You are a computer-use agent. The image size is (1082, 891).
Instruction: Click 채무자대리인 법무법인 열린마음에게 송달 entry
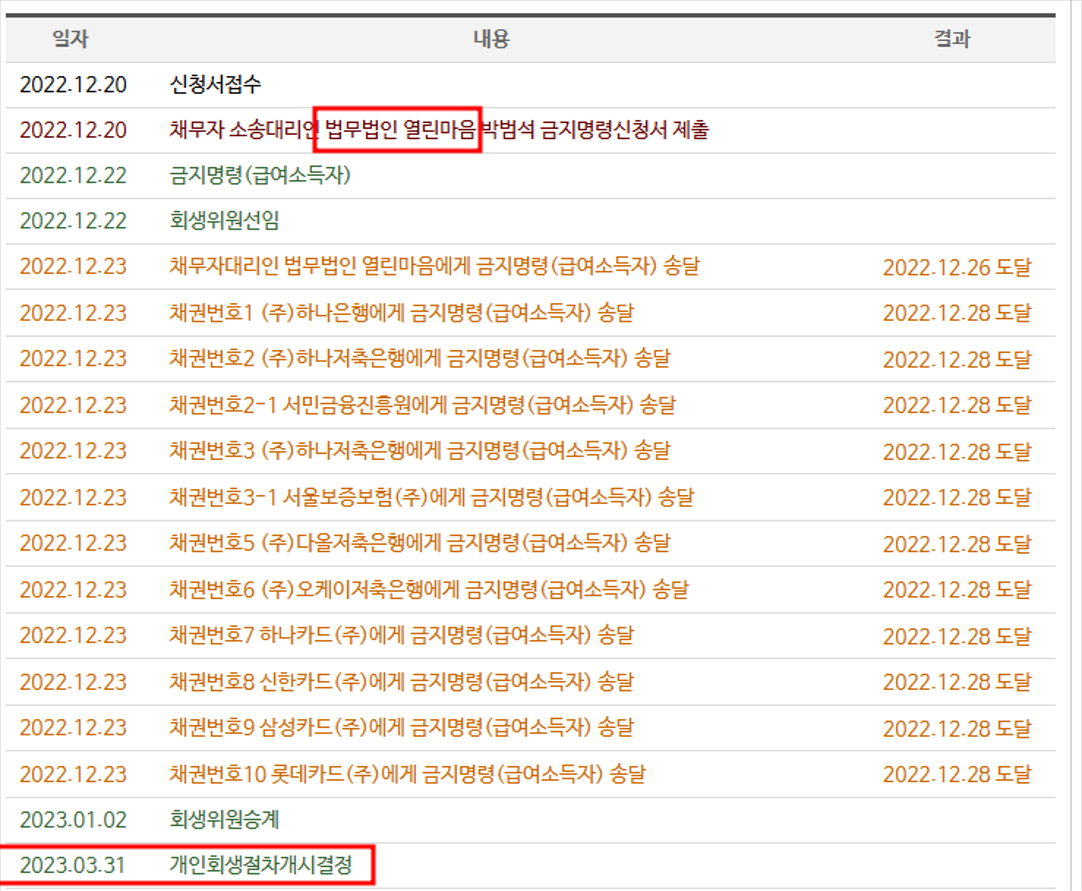435,266
